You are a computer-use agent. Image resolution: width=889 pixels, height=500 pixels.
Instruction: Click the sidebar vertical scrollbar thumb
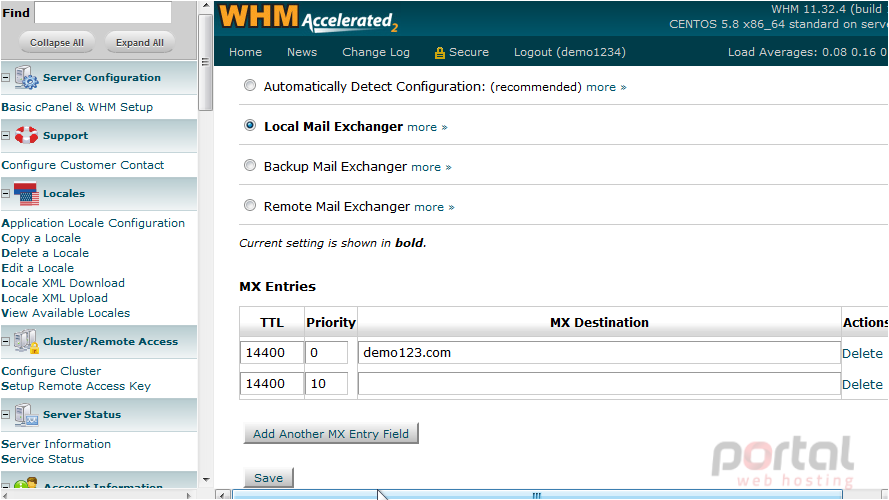click(206, 61)
